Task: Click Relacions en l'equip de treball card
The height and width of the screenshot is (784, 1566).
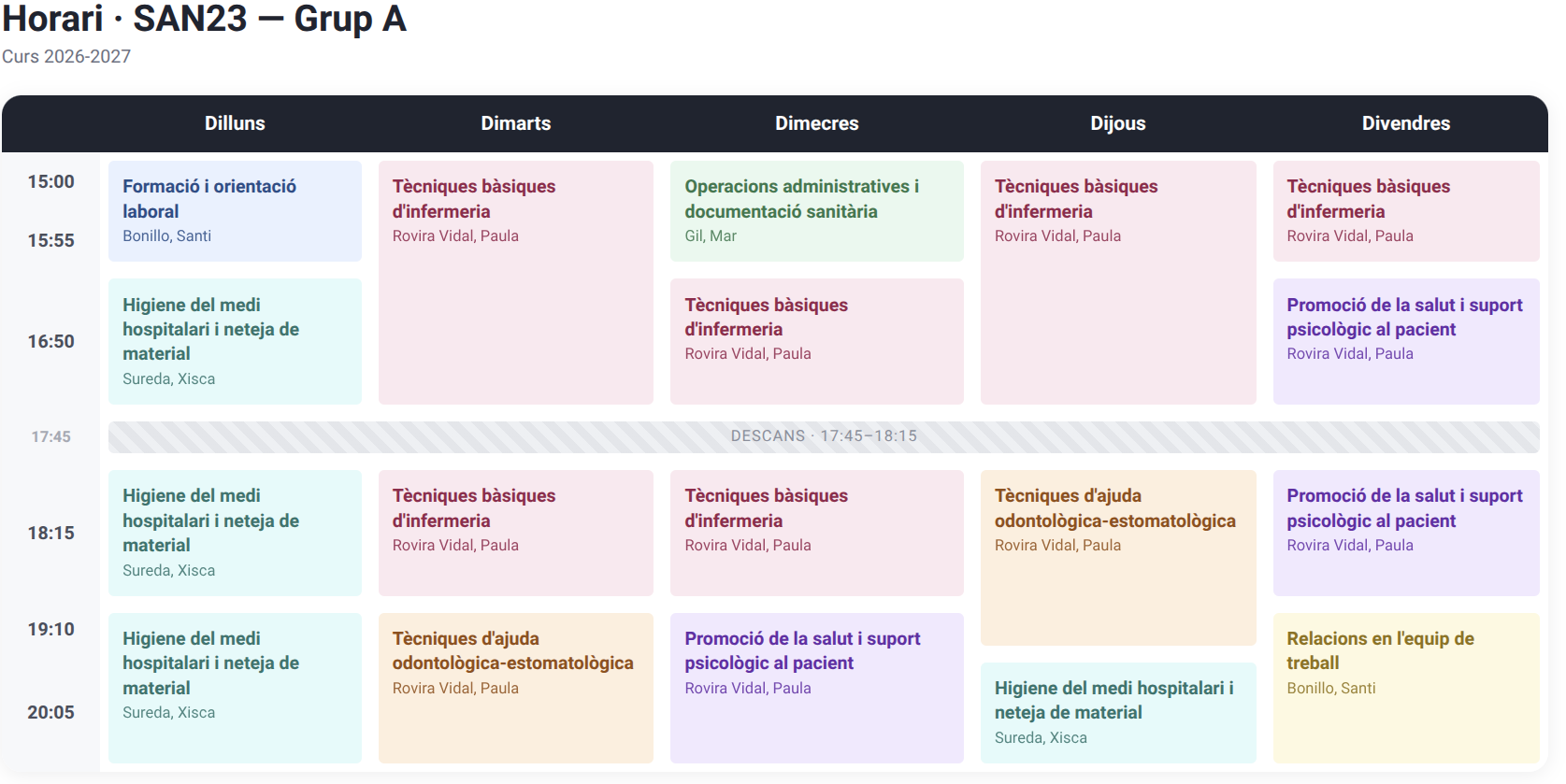Action: coord(1406,688)
